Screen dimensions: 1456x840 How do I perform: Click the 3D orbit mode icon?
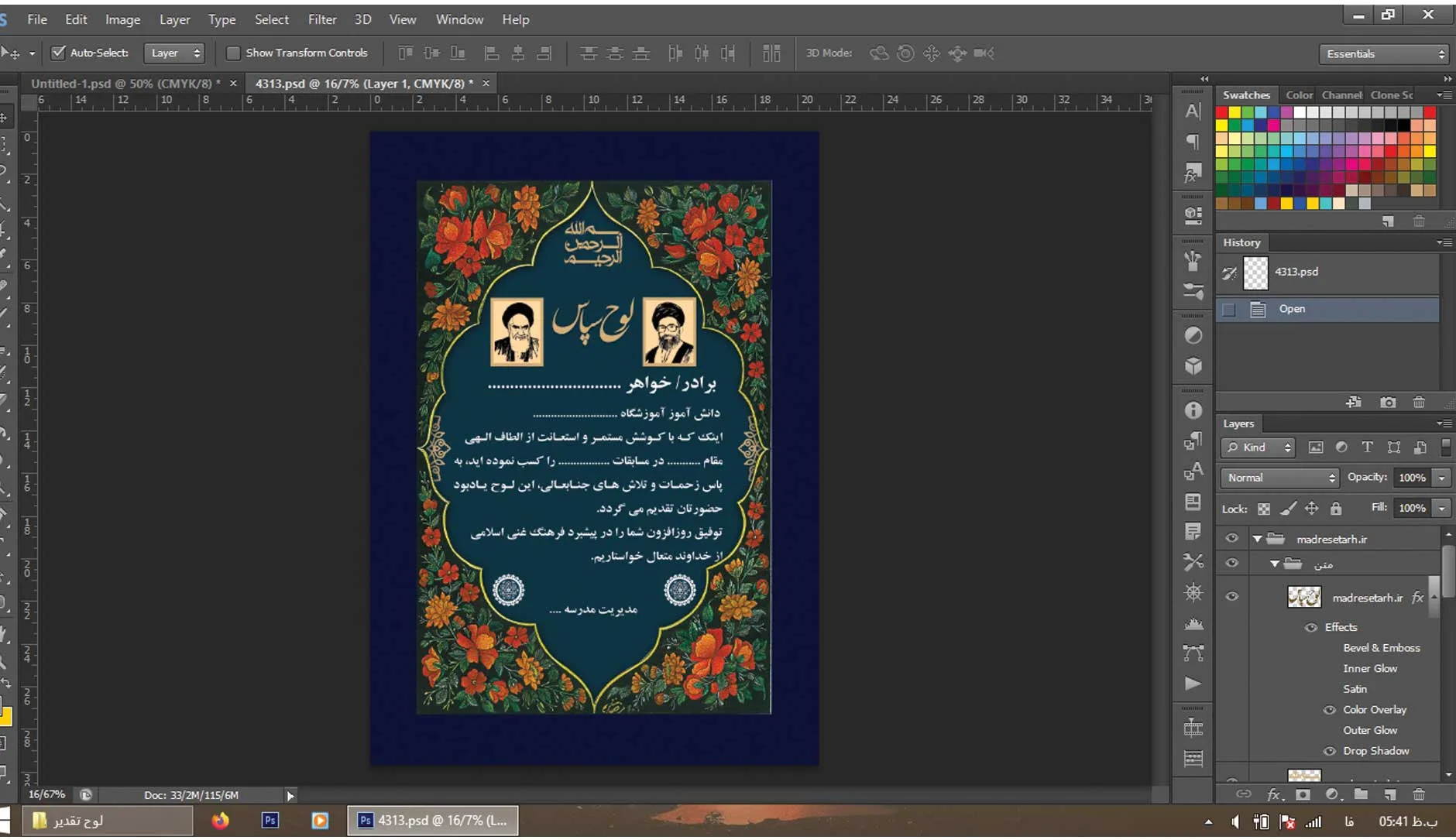(879, 53)
